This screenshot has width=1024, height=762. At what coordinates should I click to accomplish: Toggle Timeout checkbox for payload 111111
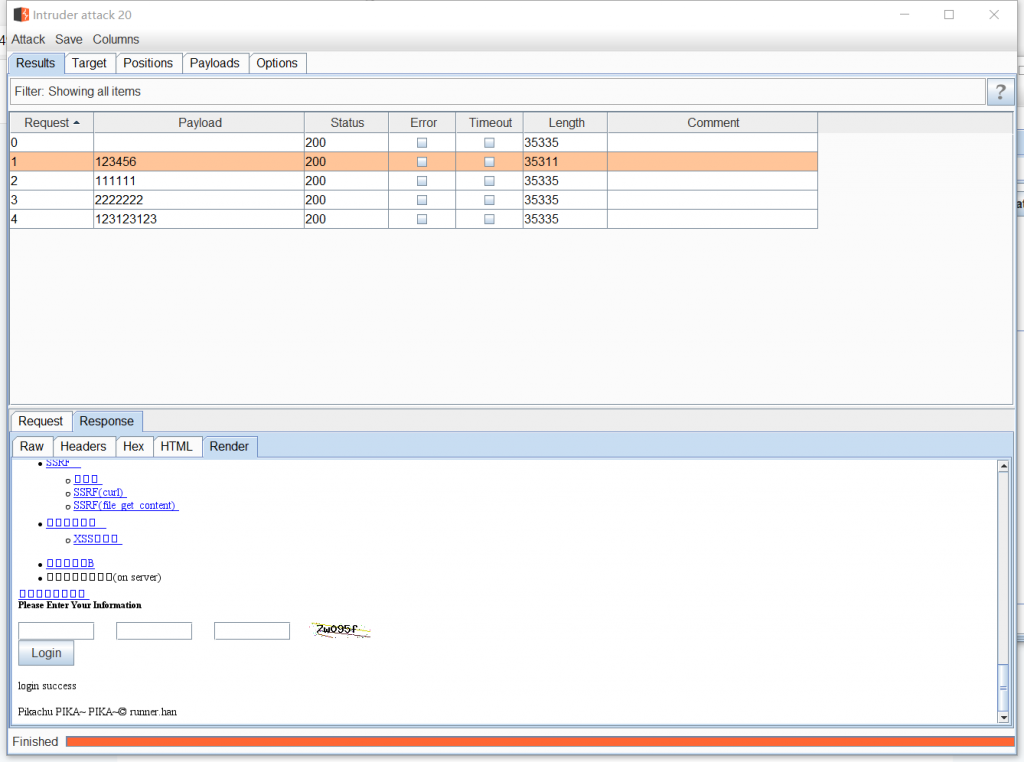point(489,181)
